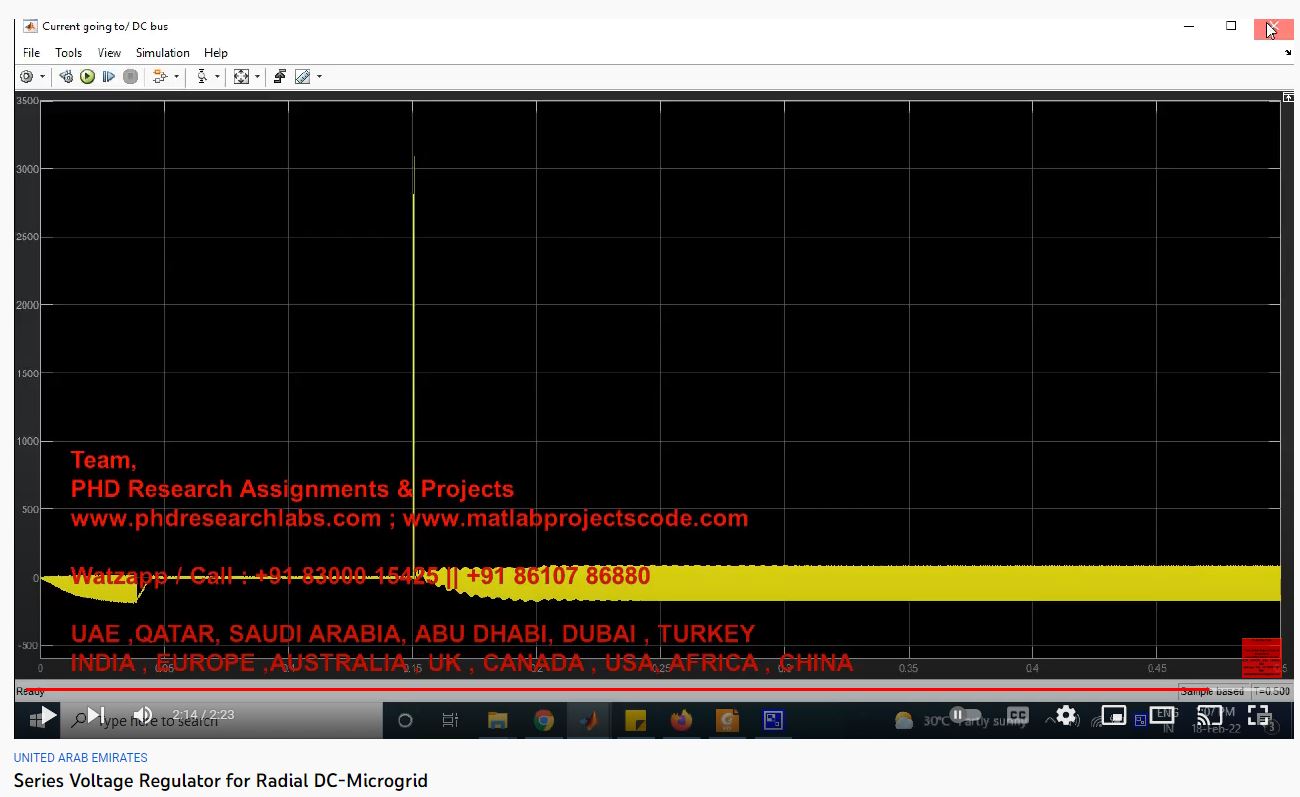Mute the video volume speaker
The height and width of the screenshot is (797, 1300).
point(143,715)
